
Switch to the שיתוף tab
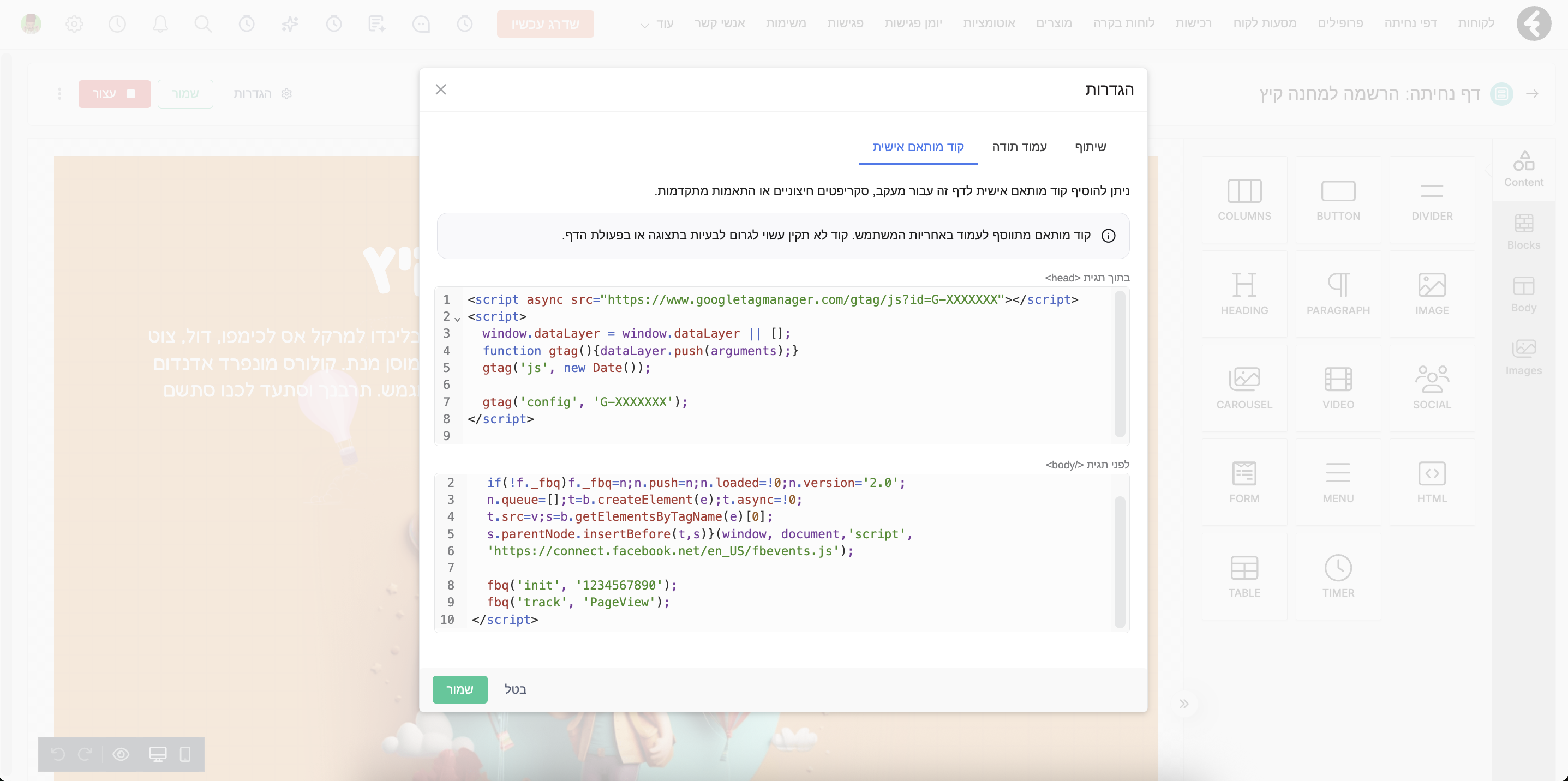point(1090,147)
